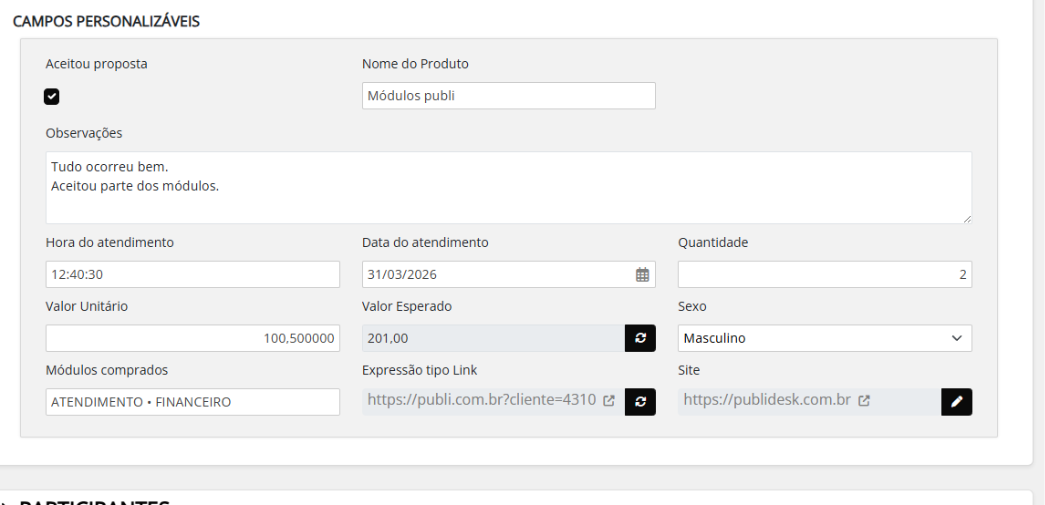This screenshot has width=1045, height=505.
Task: Click the Módulos comprados field
Action: (x=193, y=402)
